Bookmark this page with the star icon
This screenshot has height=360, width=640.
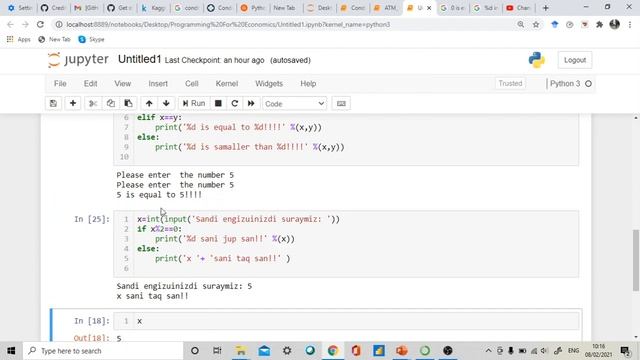536,24
